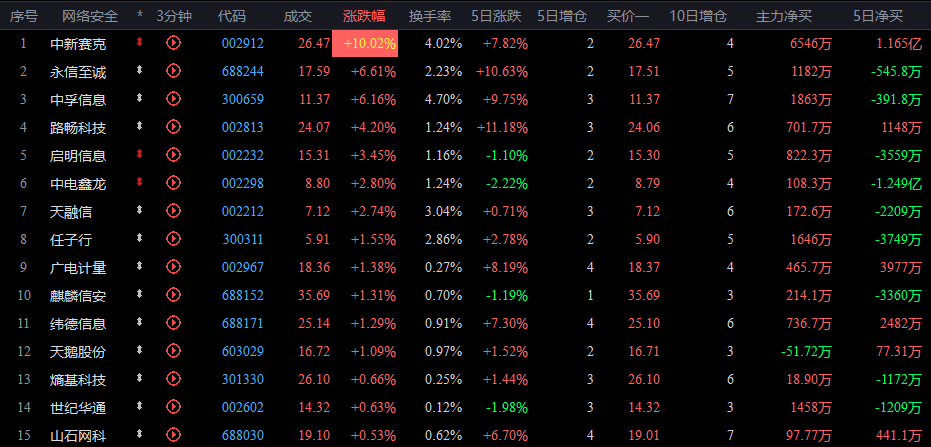Open 3-minute chart icon for 启明信息
931x447 pixels.
click(x=173, y=154)
